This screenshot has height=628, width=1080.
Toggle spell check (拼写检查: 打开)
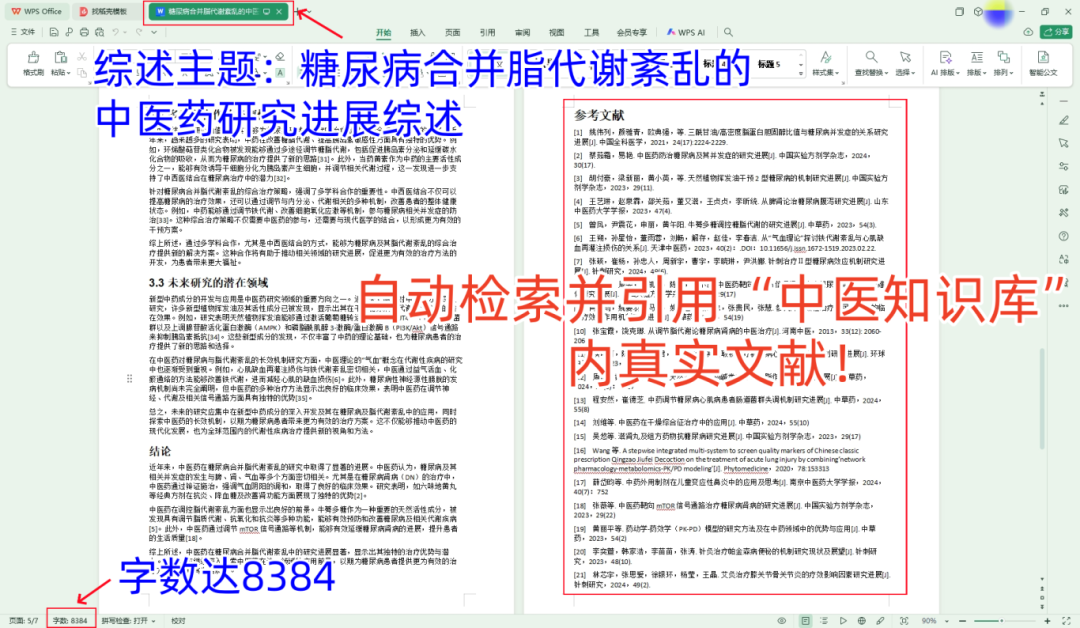pos(128,621)
